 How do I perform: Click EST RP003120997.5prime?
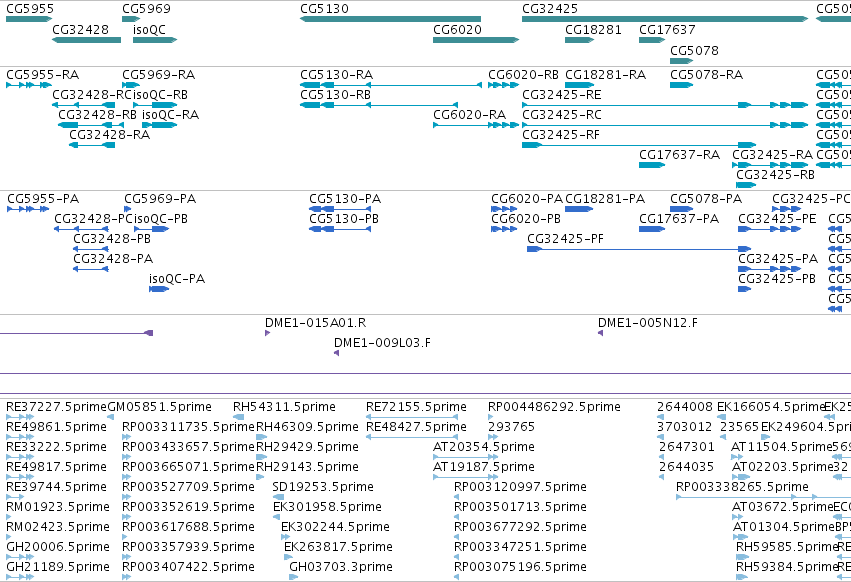click(x=520, y=488)
